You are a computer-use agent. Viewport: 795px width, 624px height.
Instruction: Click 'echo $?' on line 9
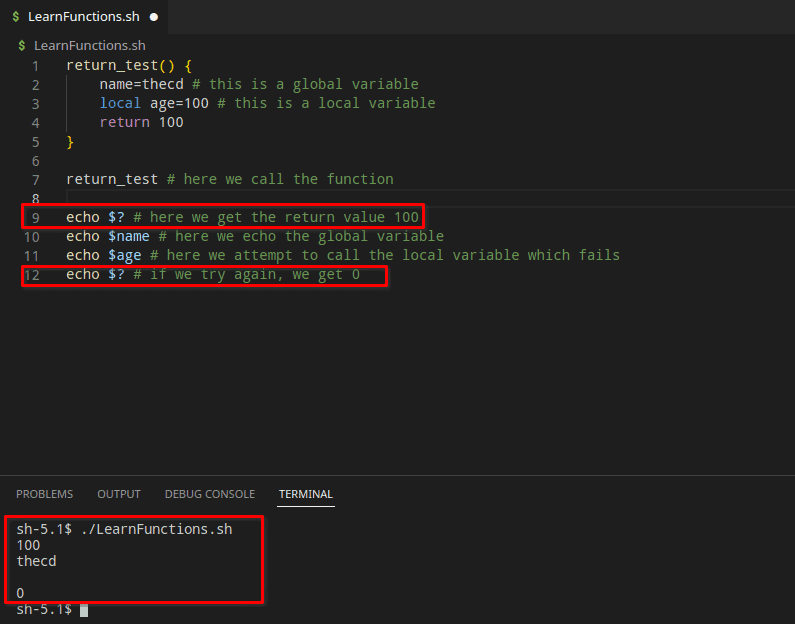coord(95,217)
